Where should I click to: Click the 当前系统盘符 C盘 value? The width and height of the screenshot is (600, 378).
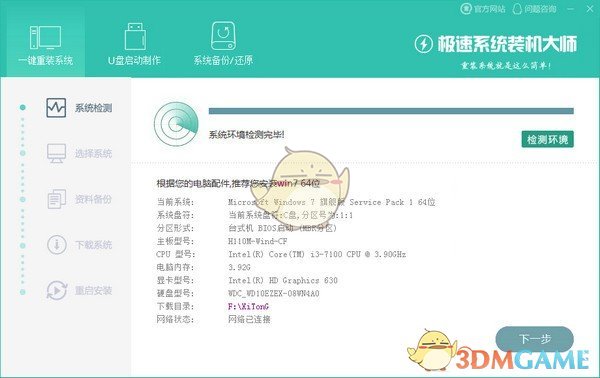coord(290,215)
